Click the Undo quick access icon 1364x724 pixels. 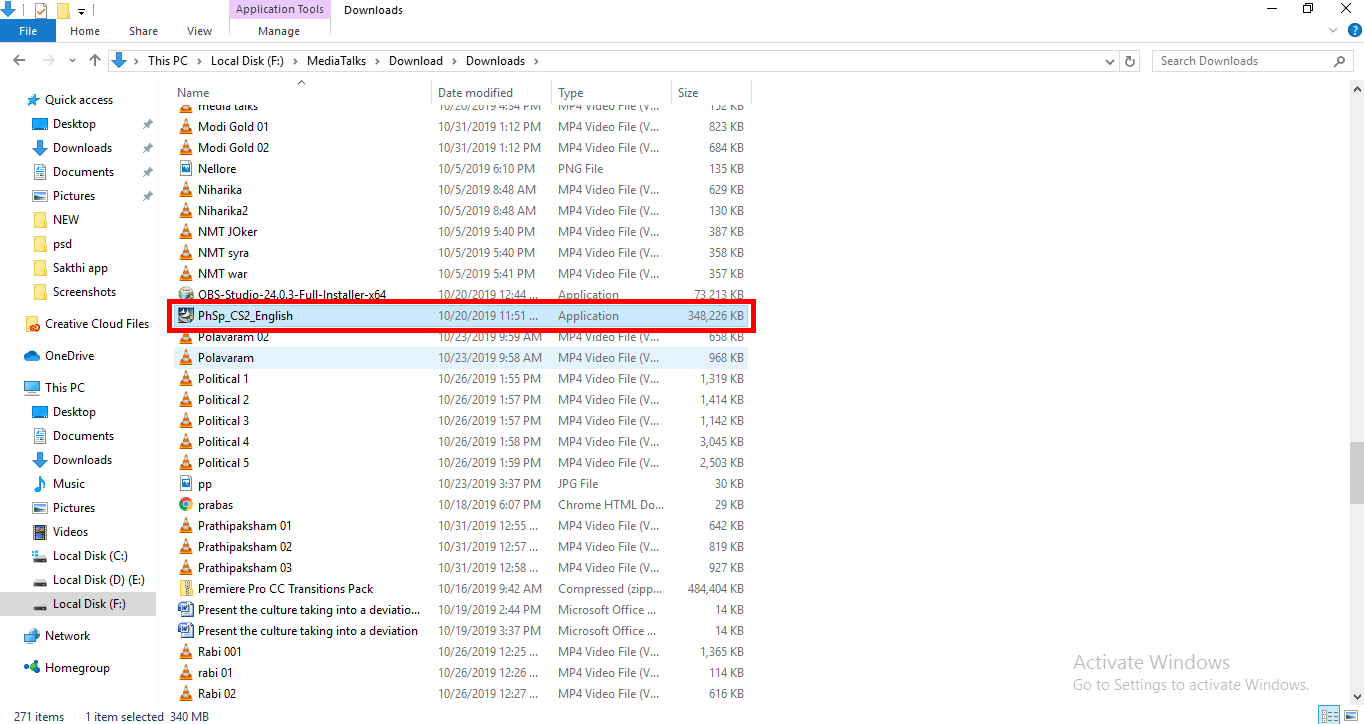[x=8, y=9]
